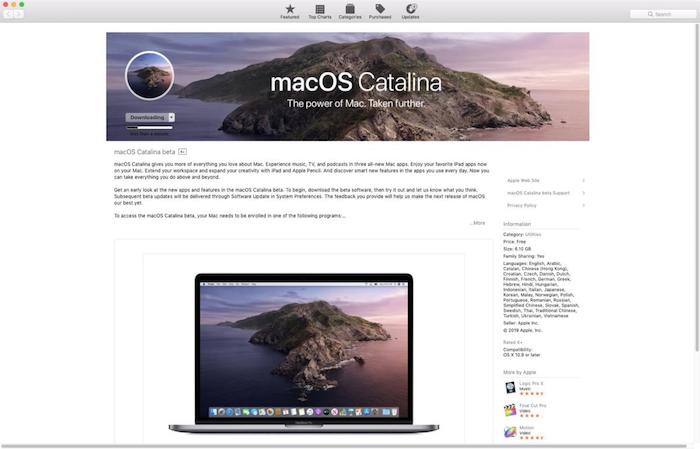Click the App Store search field
The height and width of the screenshot is (449, 700).
pos(663,14)
